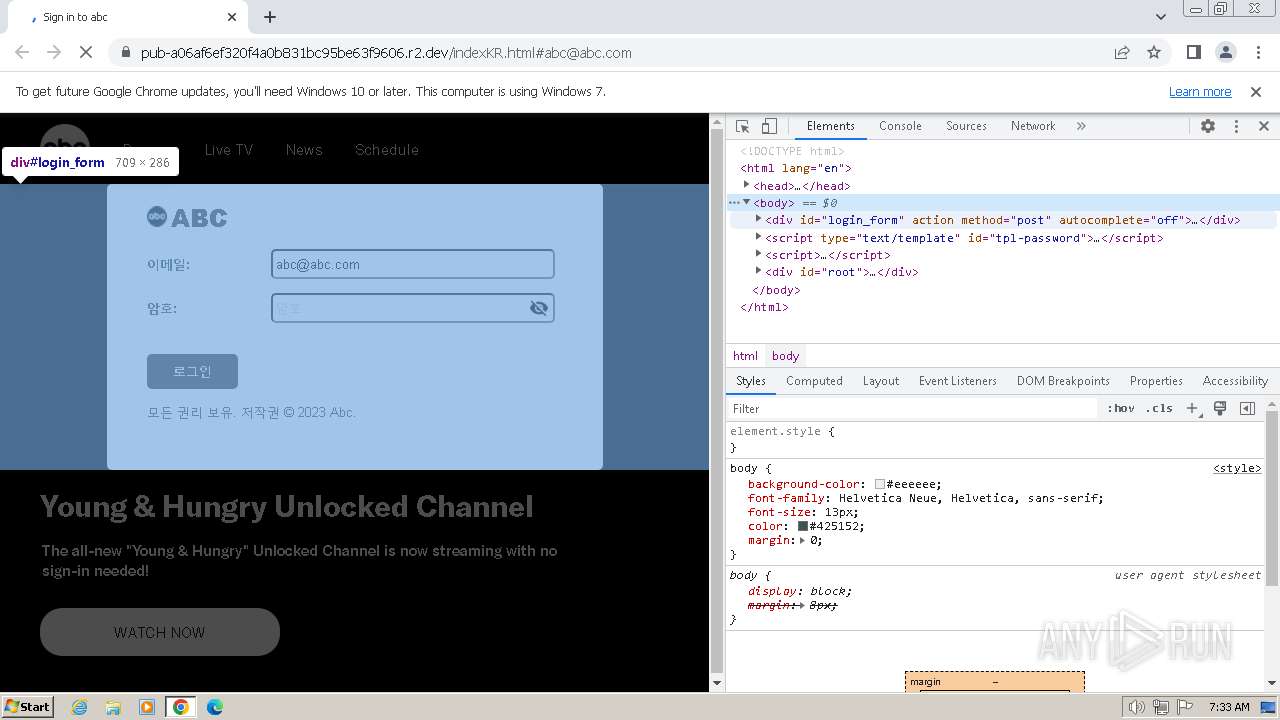Add a new style rule with plus icon
The image size is (1280, 720).
click(1193, 408)
